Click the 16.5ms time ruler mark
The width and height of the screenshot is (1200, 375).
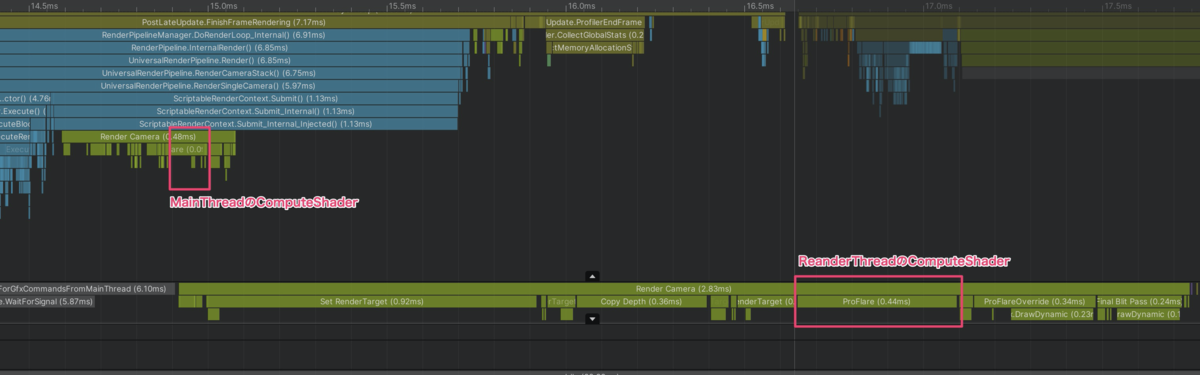(x=761, y=6)
